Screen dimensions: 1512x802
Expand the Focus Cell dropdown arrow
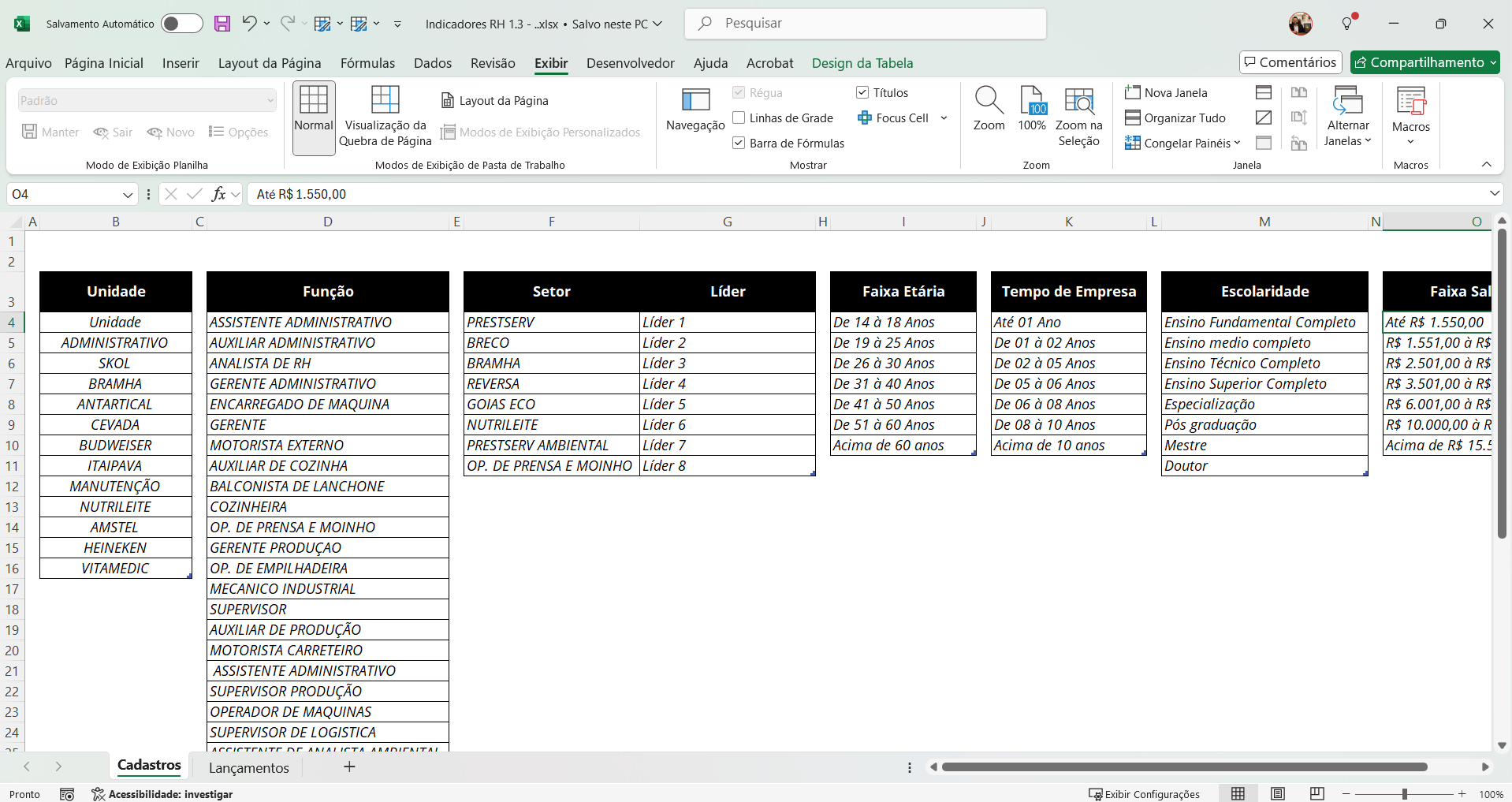[x=944, y=118]
